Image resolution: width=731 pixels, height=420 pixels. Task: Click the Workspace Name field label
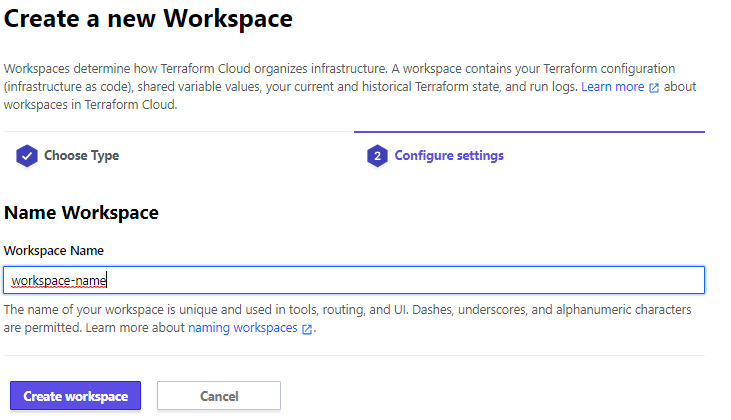tap(53, 250)
